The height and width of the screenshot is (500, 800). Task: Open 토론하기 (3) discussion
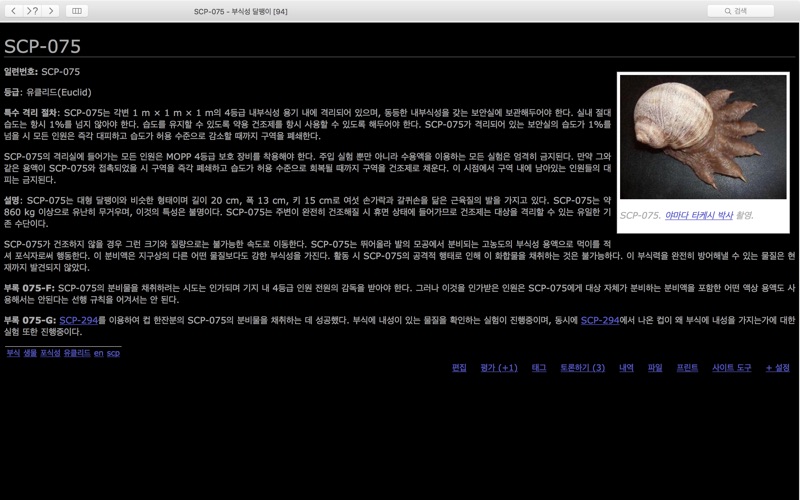(x=583, y=367)
